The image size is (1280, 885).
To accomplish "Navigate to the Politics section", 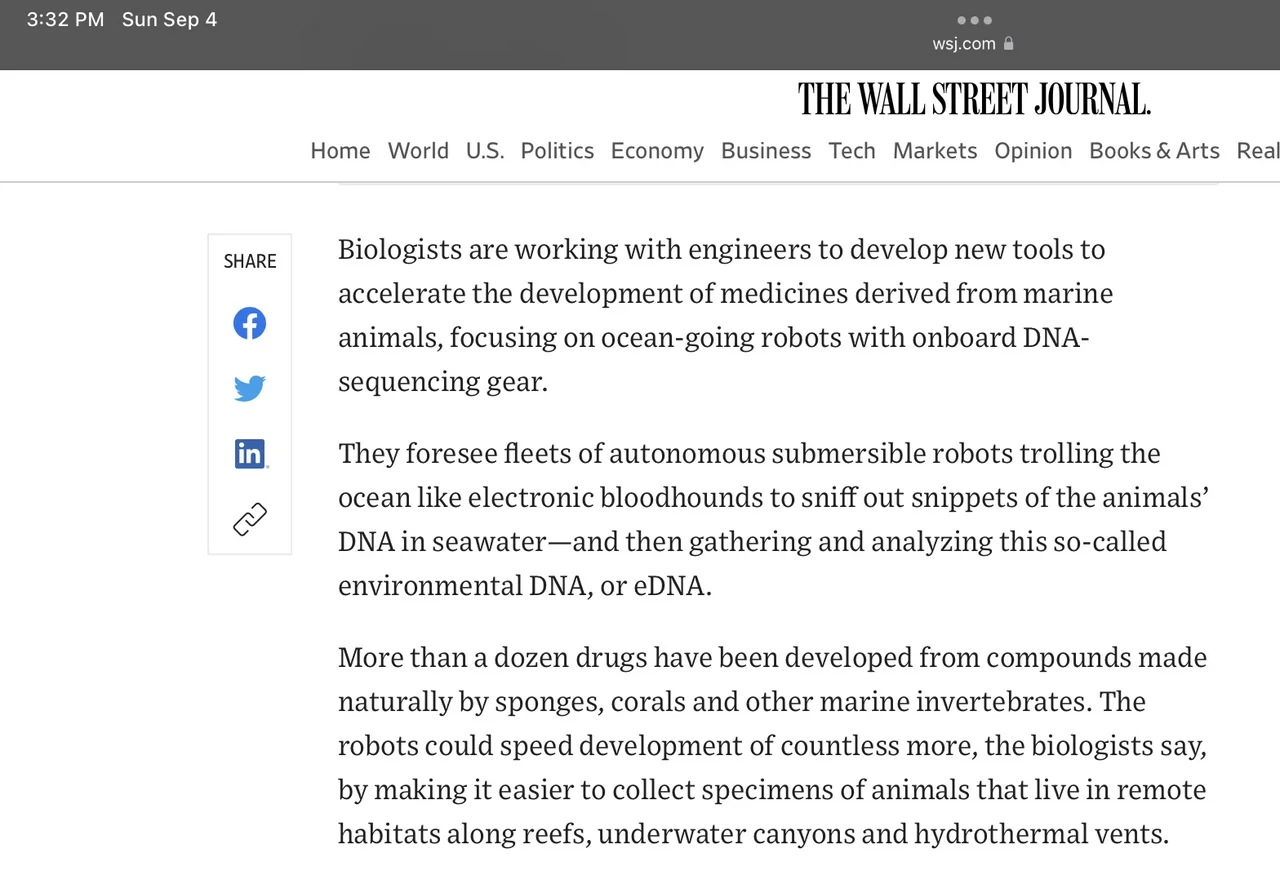I will (x=557, y=151).
